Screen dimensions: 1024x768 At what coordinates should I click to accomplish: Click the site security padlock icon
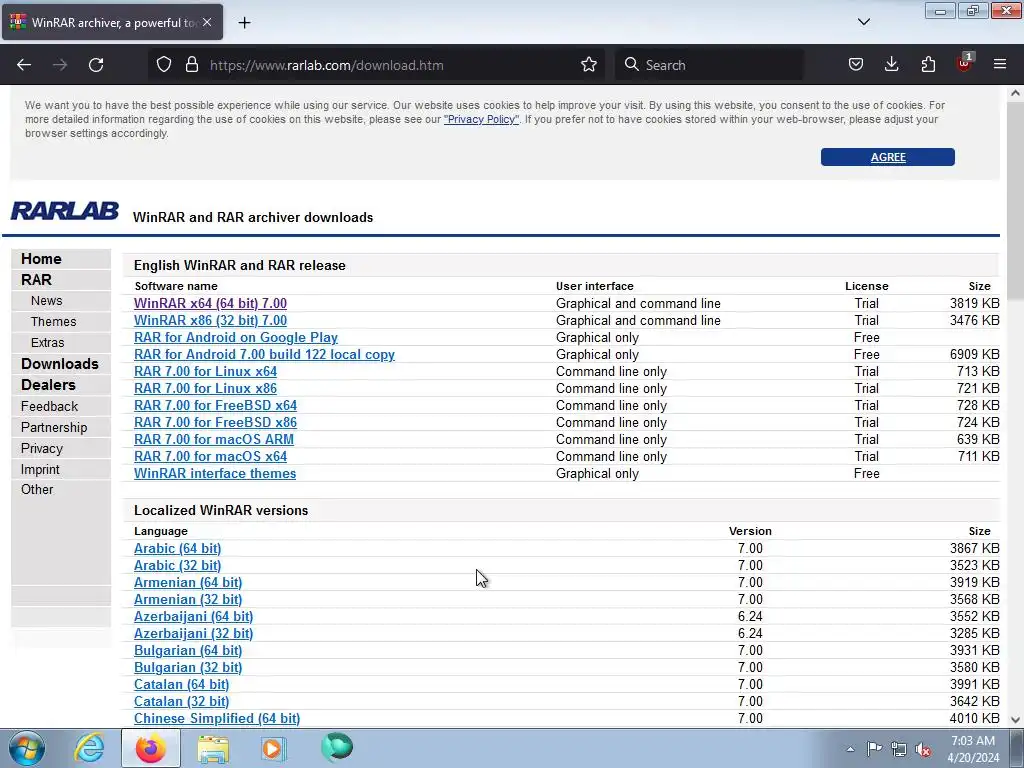[191, 65]
